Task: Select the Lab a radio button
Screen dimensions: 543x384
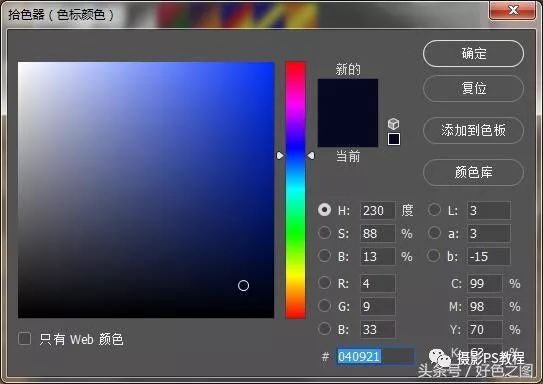Action: 434,233
